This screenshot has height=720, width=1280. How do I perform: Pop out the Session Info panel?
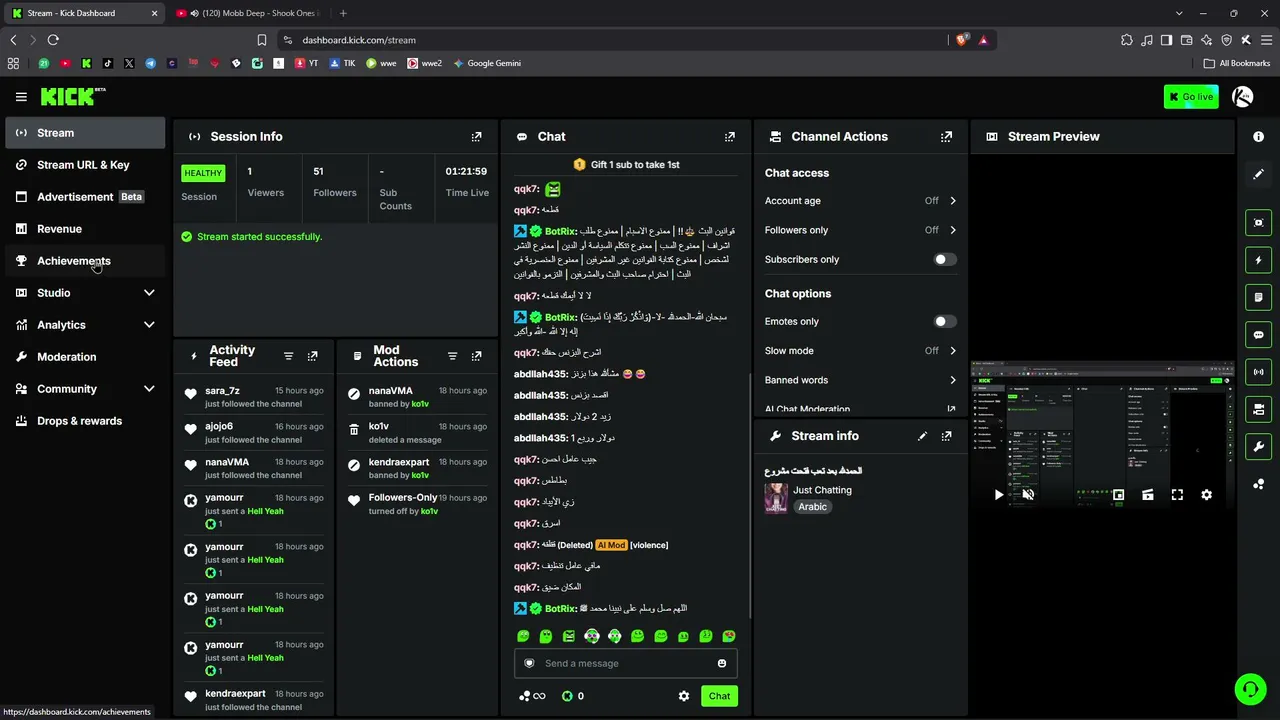[x=476, y=137]
